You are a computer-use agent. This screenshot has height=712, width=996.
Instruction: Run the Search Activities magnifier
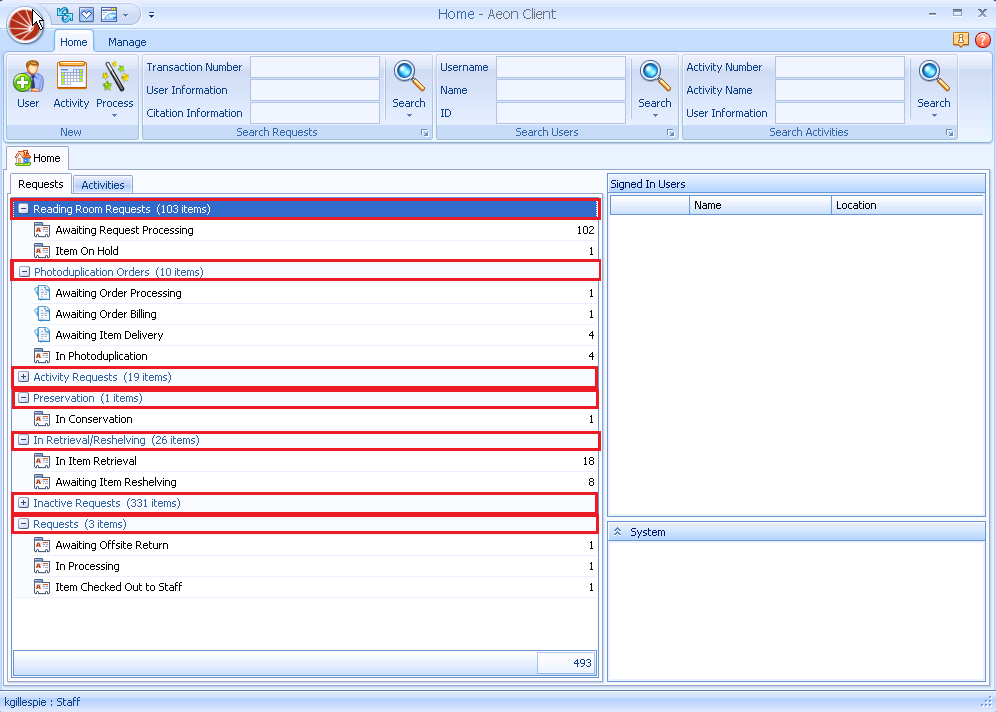coord(933,85)
